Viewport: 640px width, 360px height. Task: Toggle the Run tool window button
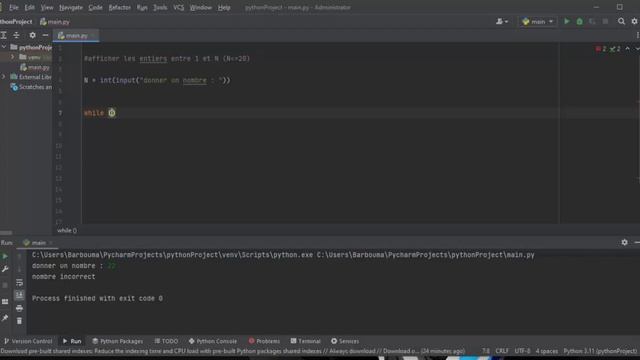[72, 341]
